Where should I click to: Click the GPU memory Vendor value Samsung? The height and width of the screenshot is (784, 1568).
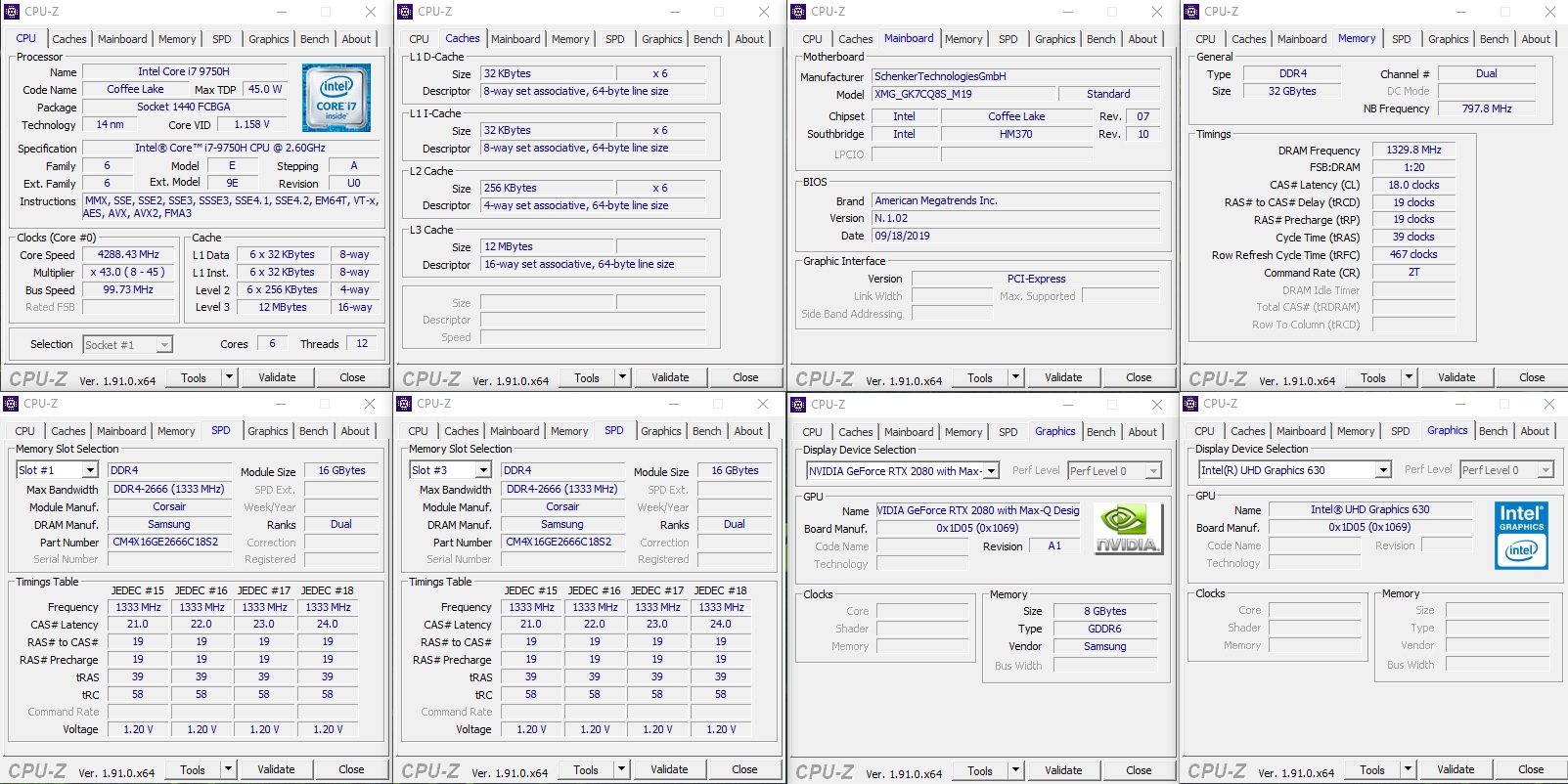(x=1104, y=646)
